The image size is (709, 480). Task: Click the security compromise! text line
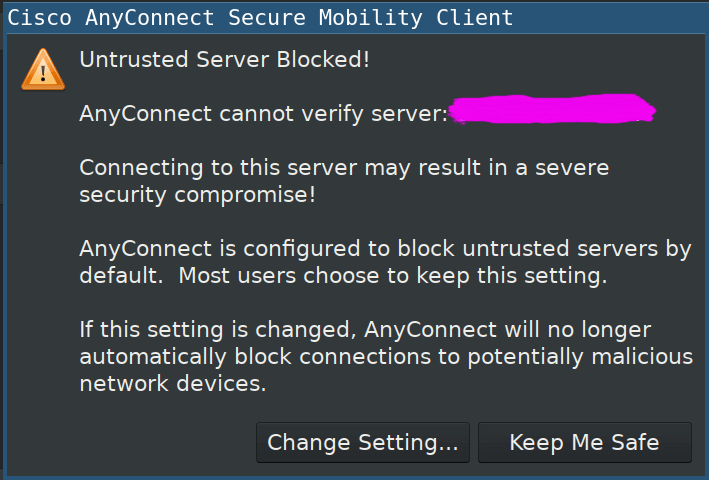(x=197, y=195)
